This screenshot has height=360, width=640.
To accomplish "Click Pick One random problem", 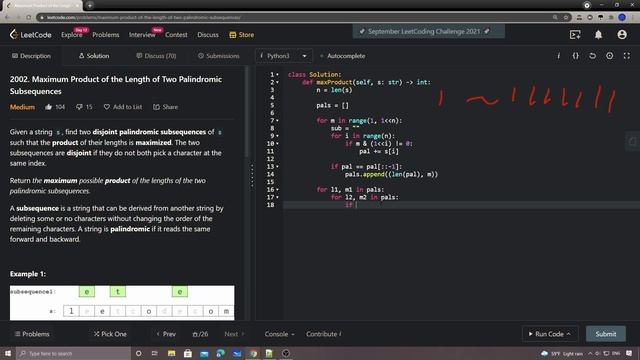I will (x=110, y=334).
